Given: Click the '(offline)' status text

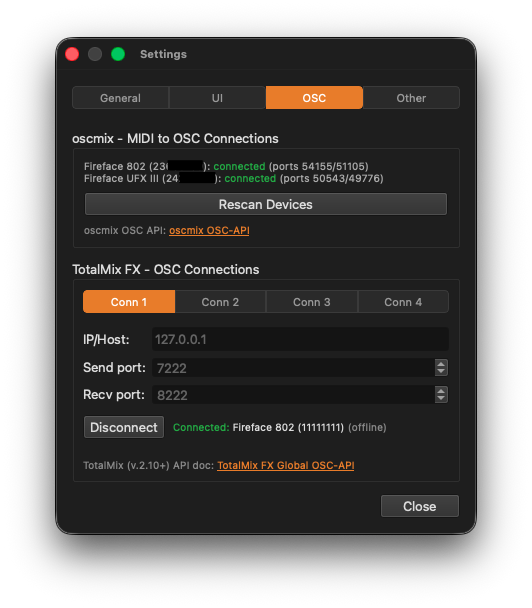Looking at the screenshot, I should (x=367, y=427).
